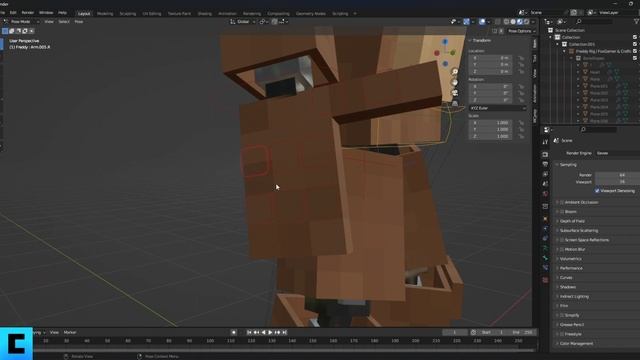Open the View Layer properties tab icon
Screen dimensions: 640x360
[x=545, y=174]
